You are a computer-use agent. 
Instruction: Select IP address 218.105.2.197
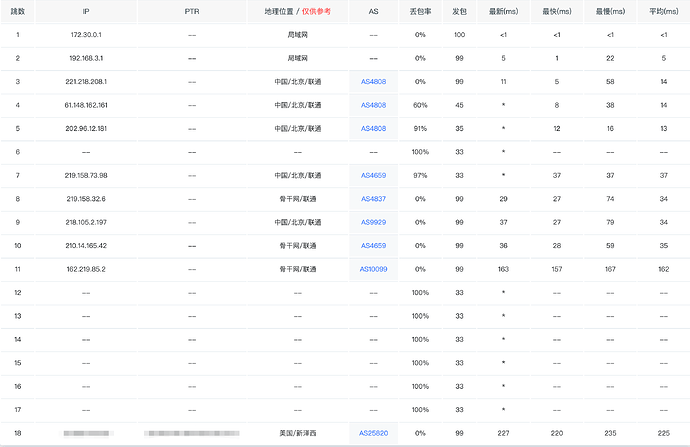tap(86, 222)
